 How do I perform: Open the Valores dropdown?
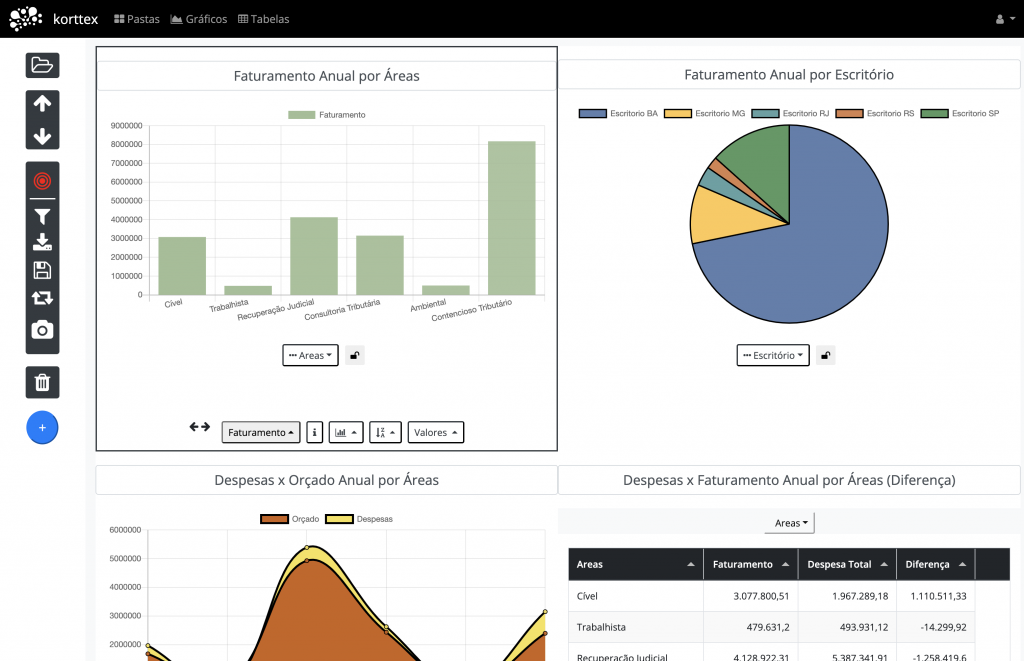[435, 432]
